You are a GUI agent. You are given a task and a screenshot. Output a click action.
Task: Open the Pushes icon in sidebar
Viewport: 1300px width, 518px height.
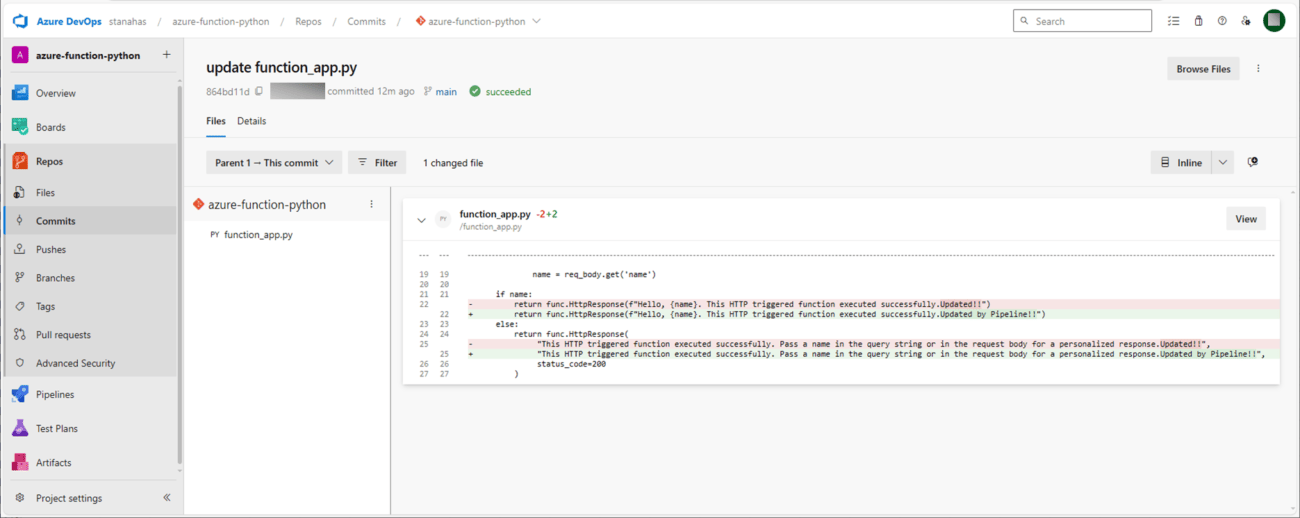[x=20, y=249]
